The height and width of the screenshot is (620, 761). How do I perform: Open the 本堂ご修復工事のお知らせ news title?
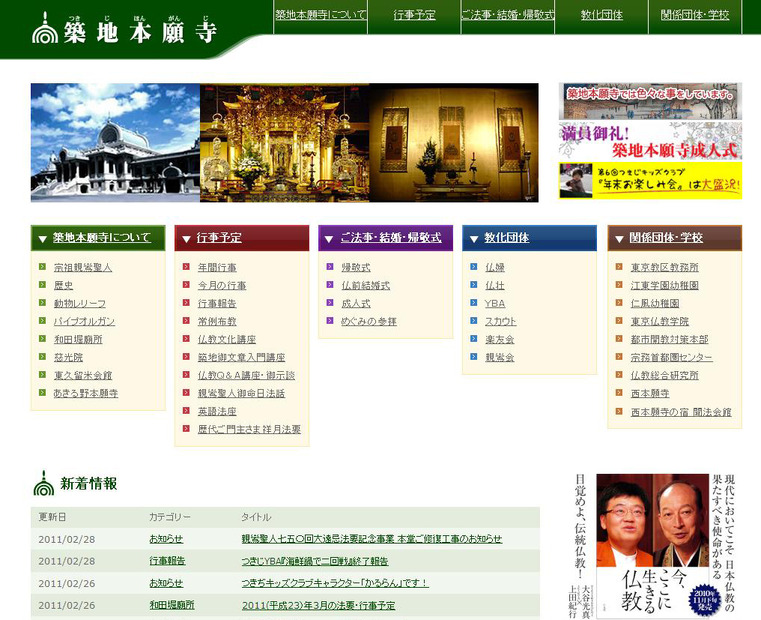372,539
